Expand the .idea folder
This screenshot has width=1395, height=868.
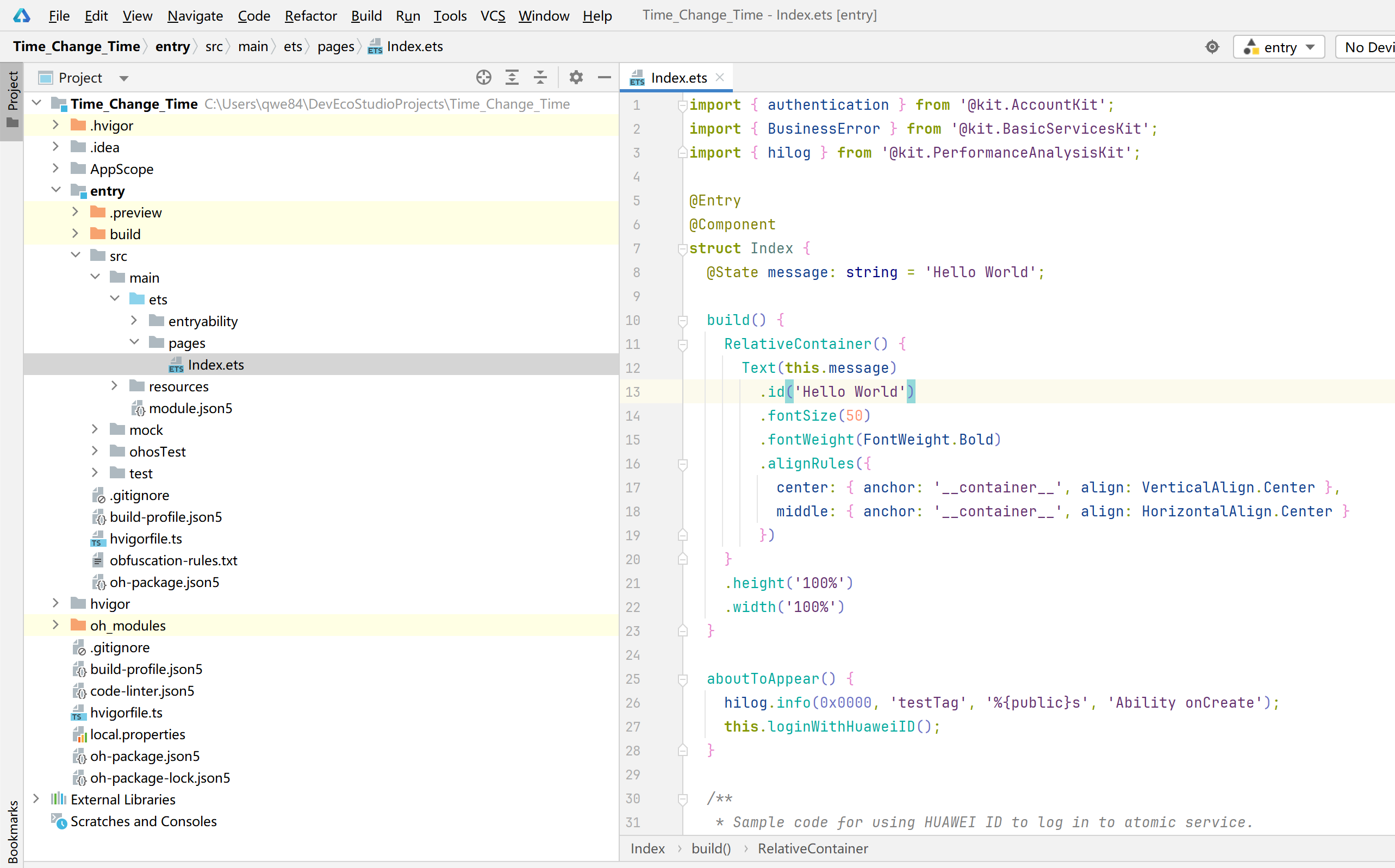click(55, 147)
